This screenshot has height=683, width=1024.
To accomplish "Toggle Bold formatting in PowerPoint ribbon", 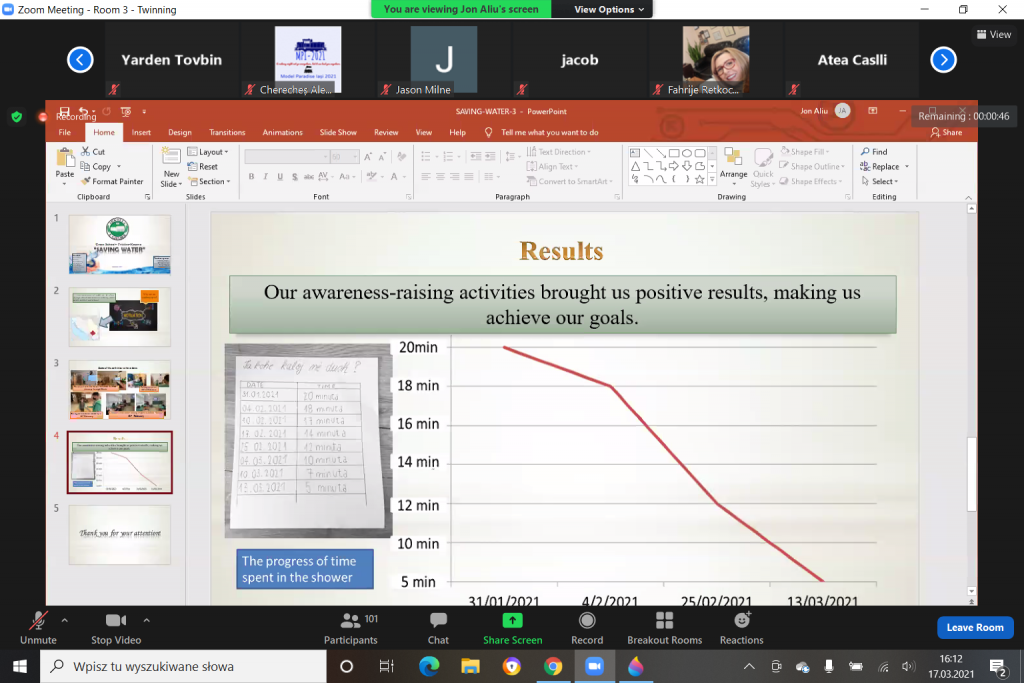I will pyautogui.click(x=251, y=177).
